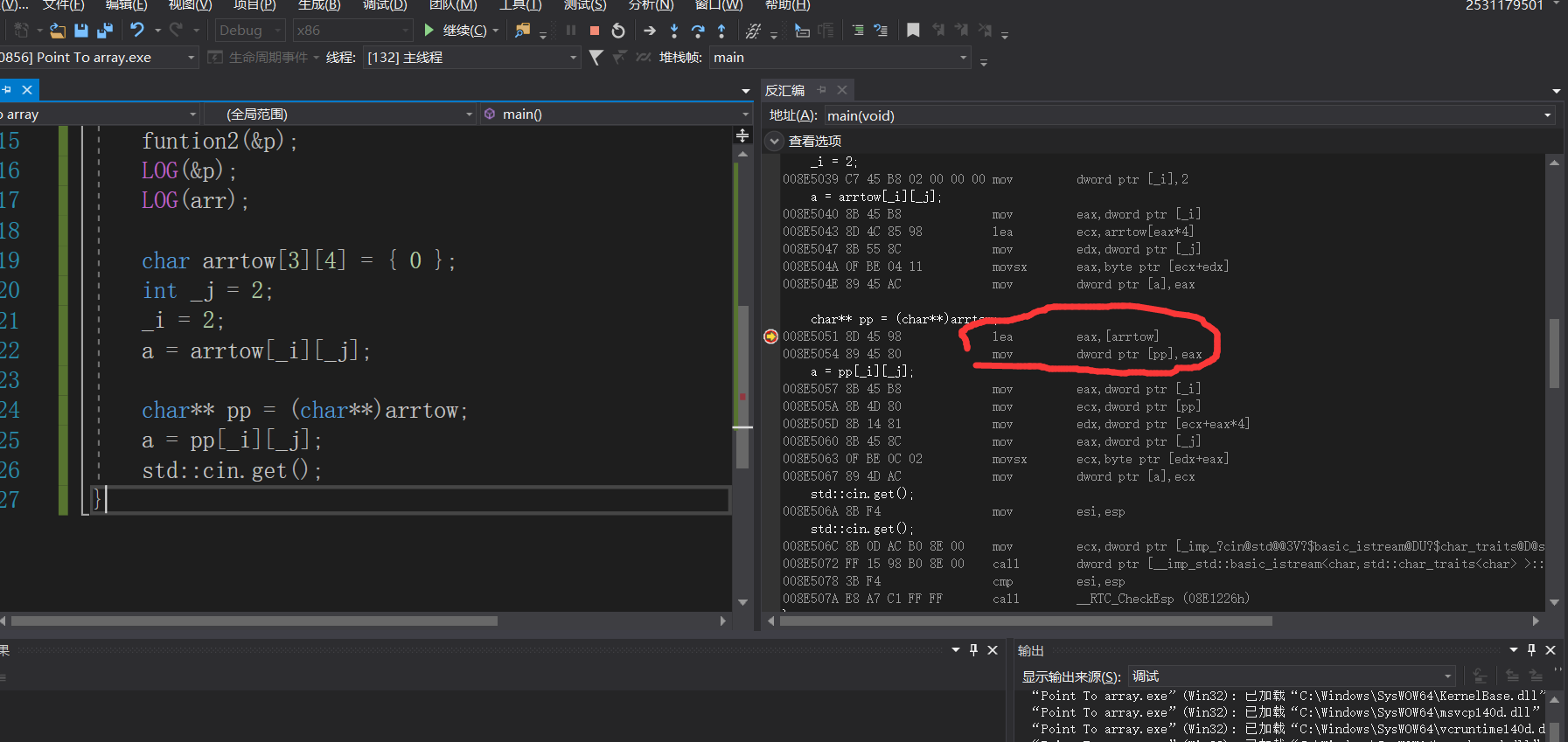Click the Open File folder icon
The image size is (1568, 742).
point(58,31)
